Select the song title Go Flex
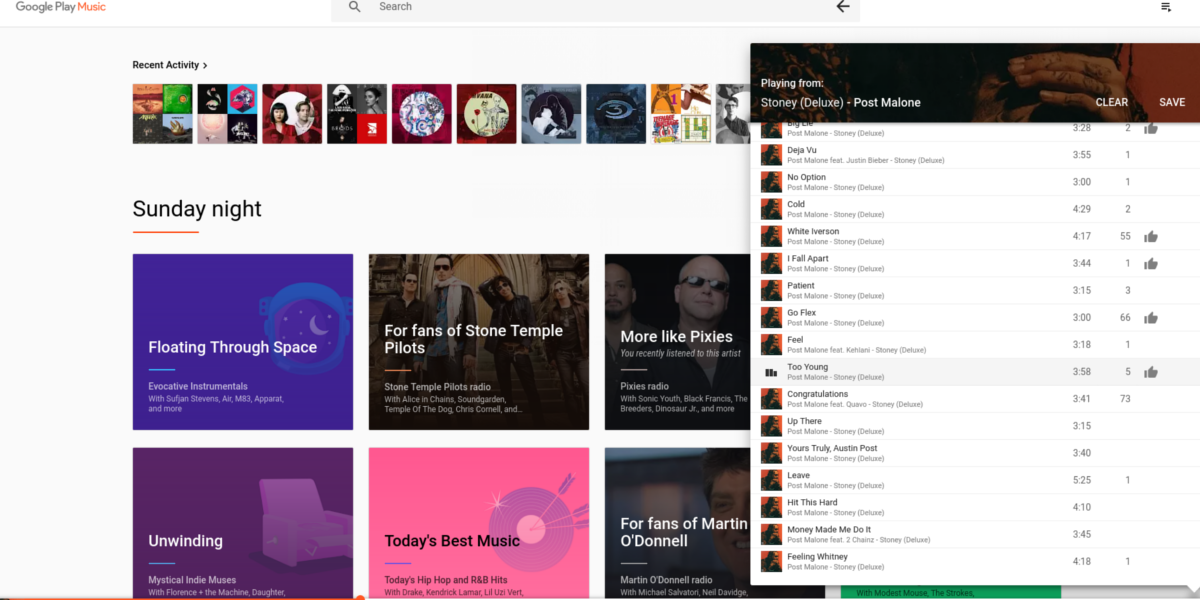The height and width of the screenshot is (600, 1200). coord(801,312)
